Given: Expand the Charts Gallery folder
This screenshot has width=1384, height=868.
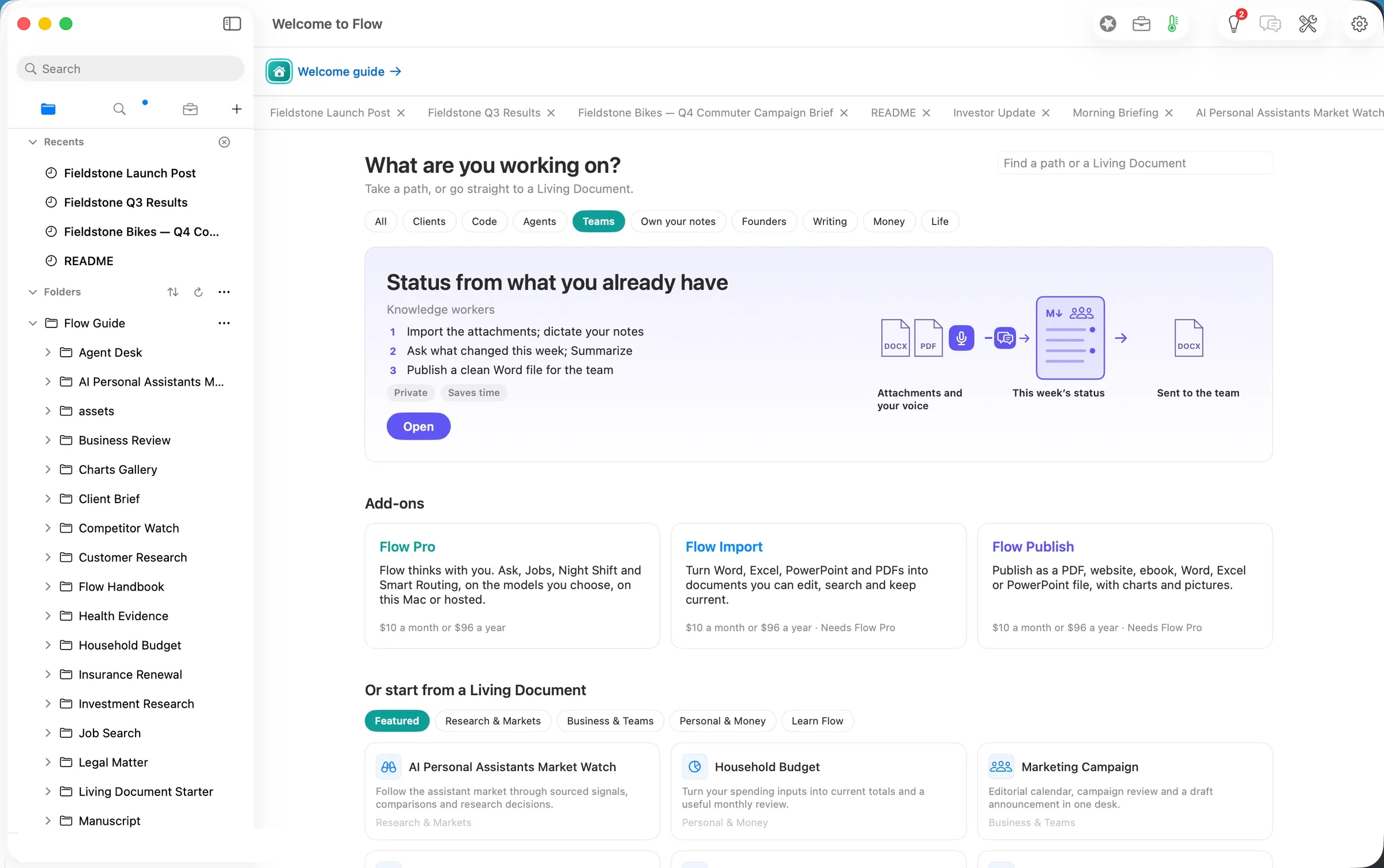Looking at the screenshot, I should tap(48, 469).
